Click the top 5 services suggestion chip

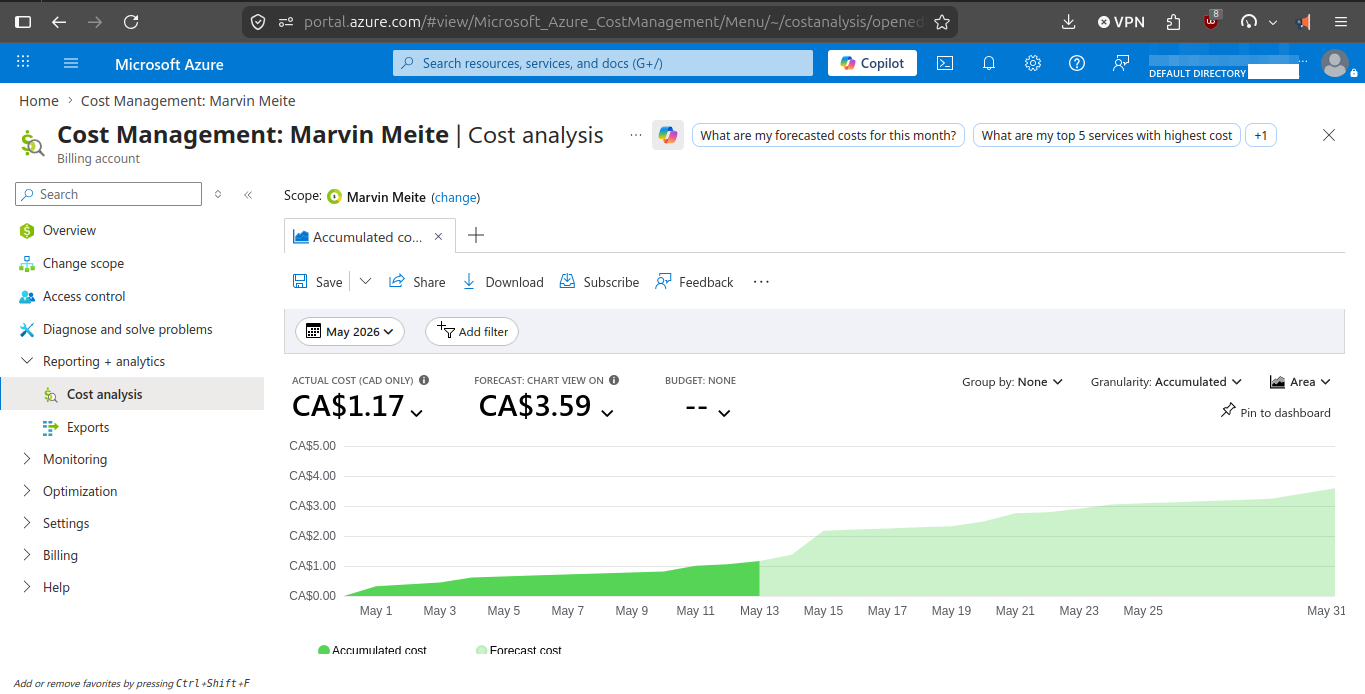coord(1107,135)
